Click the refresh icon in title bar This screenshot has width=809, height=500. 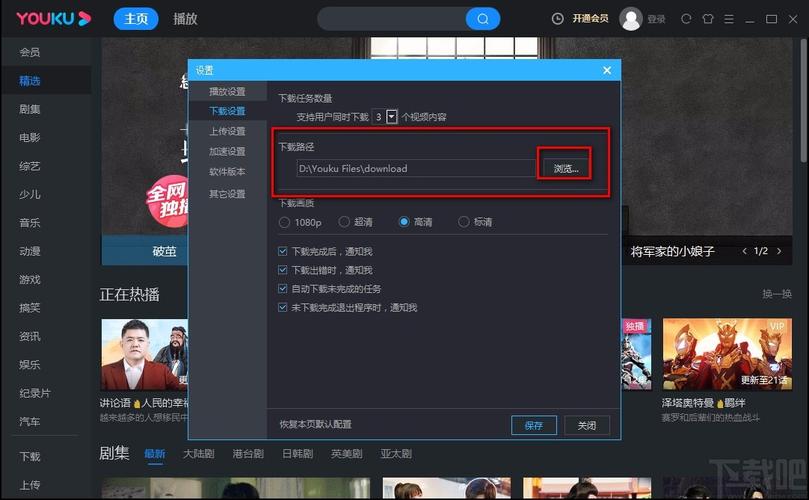point(686,19)
